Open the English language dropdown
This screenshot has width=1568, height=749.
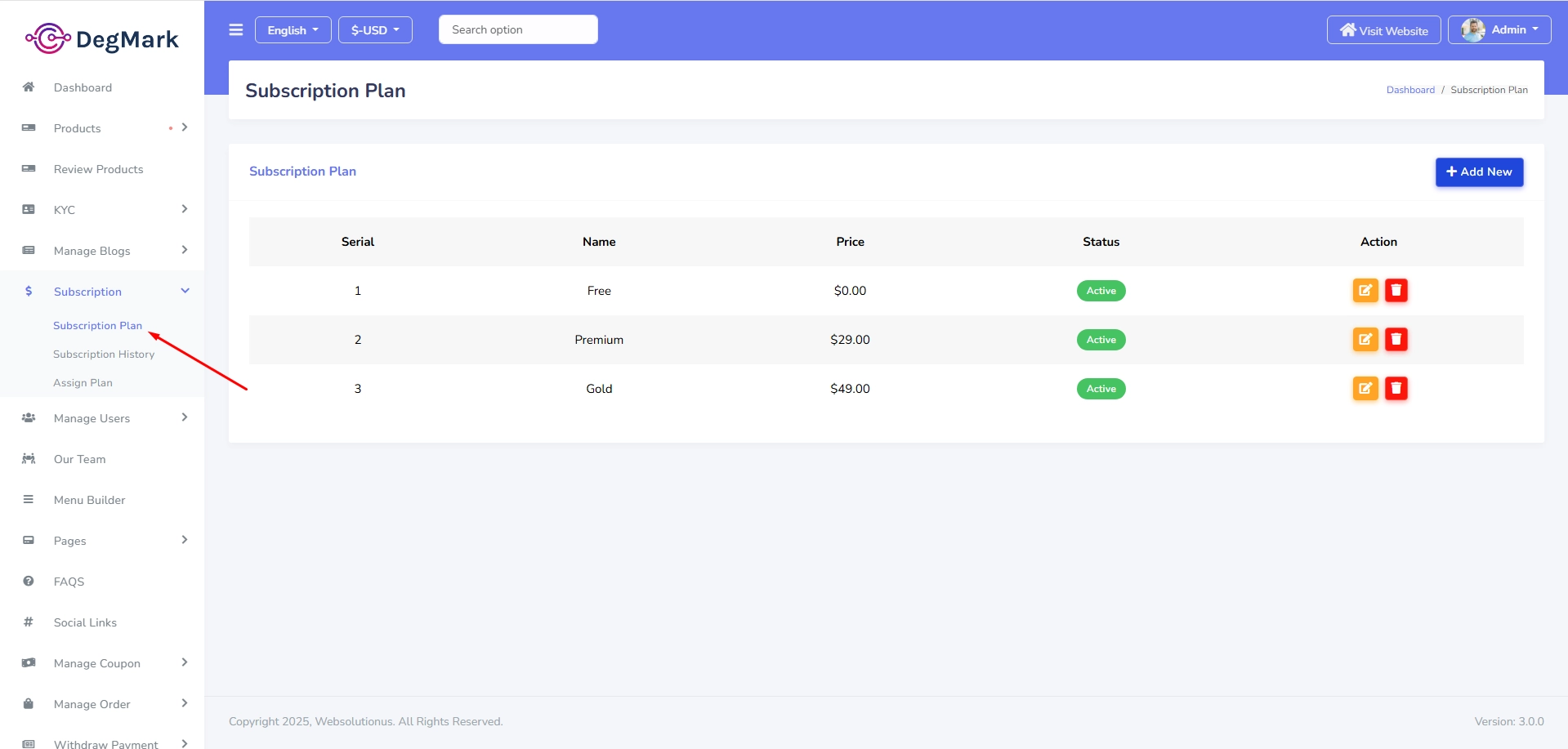[293, 30]
